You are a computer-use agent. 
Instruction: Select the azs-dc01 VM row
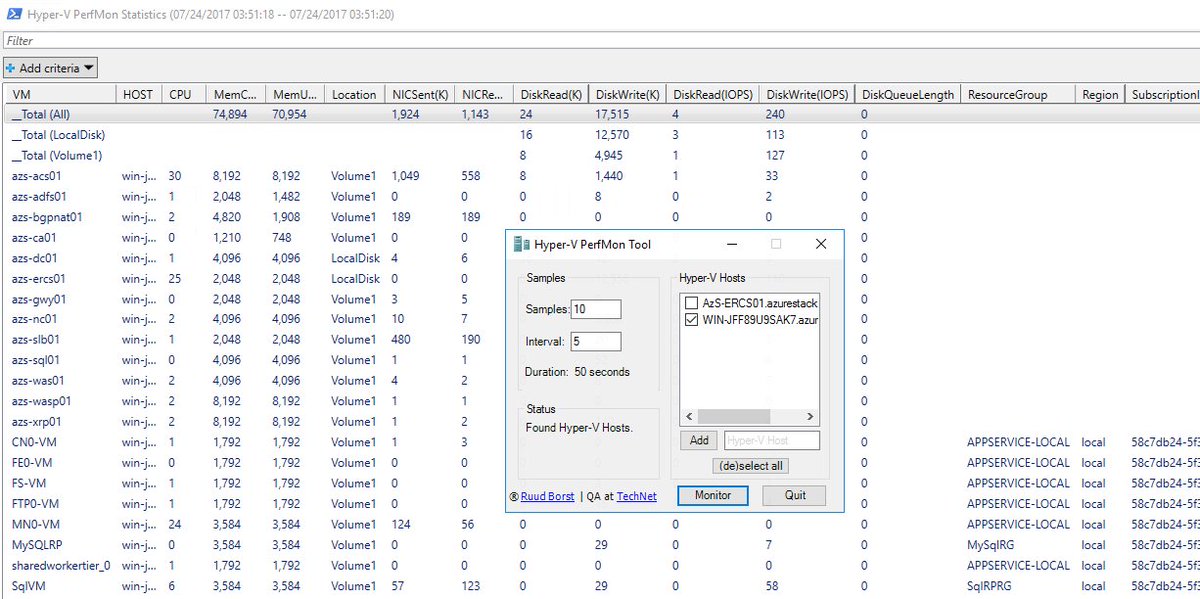600,257
